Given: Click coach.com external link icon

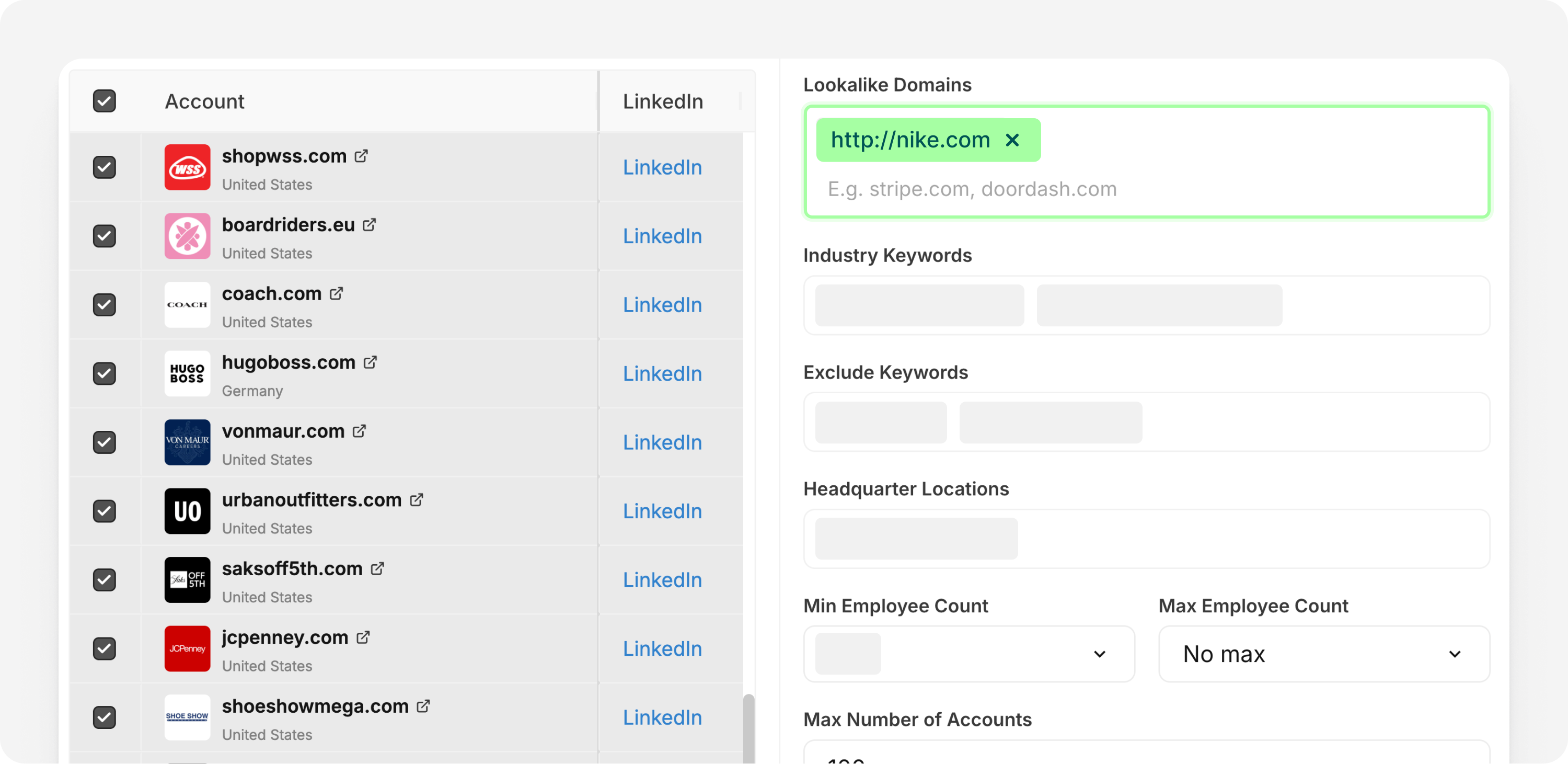Looking at the screenshot, I should coord(336,293).
